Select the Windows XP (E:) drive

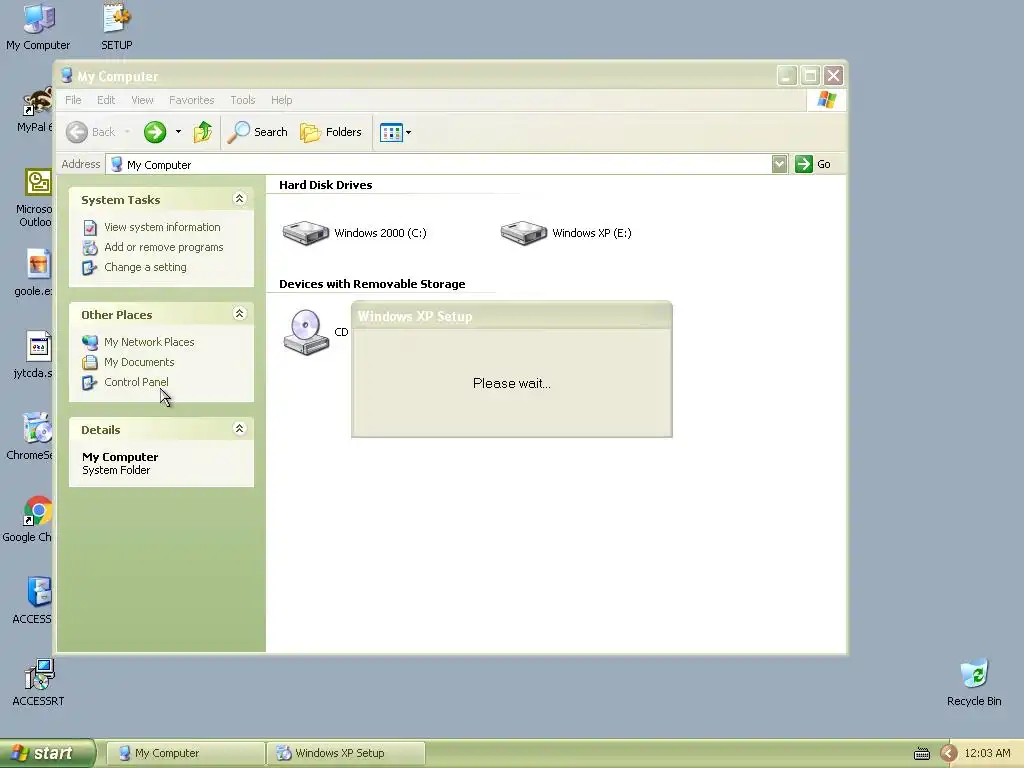(x=566, y=233)
